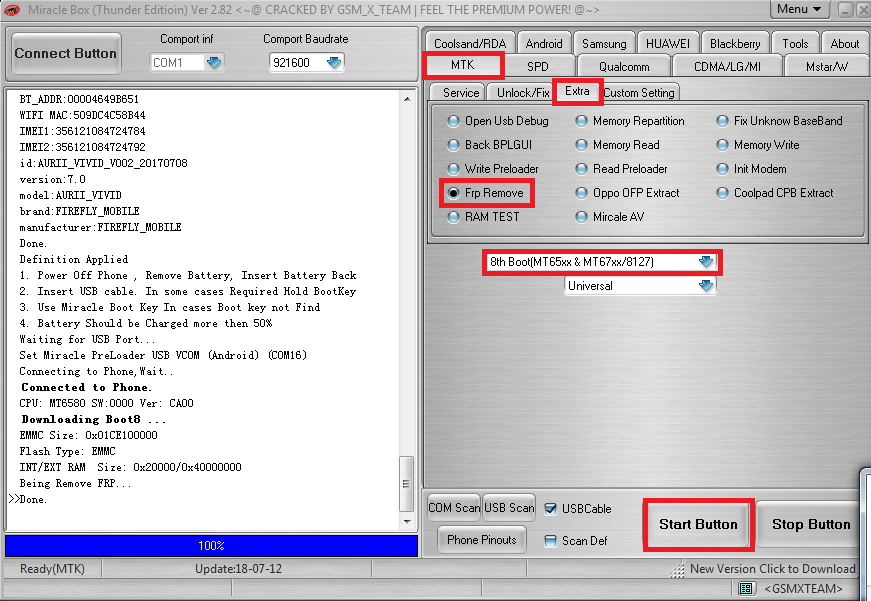Open the Custom Setting sub-tab

639,93
